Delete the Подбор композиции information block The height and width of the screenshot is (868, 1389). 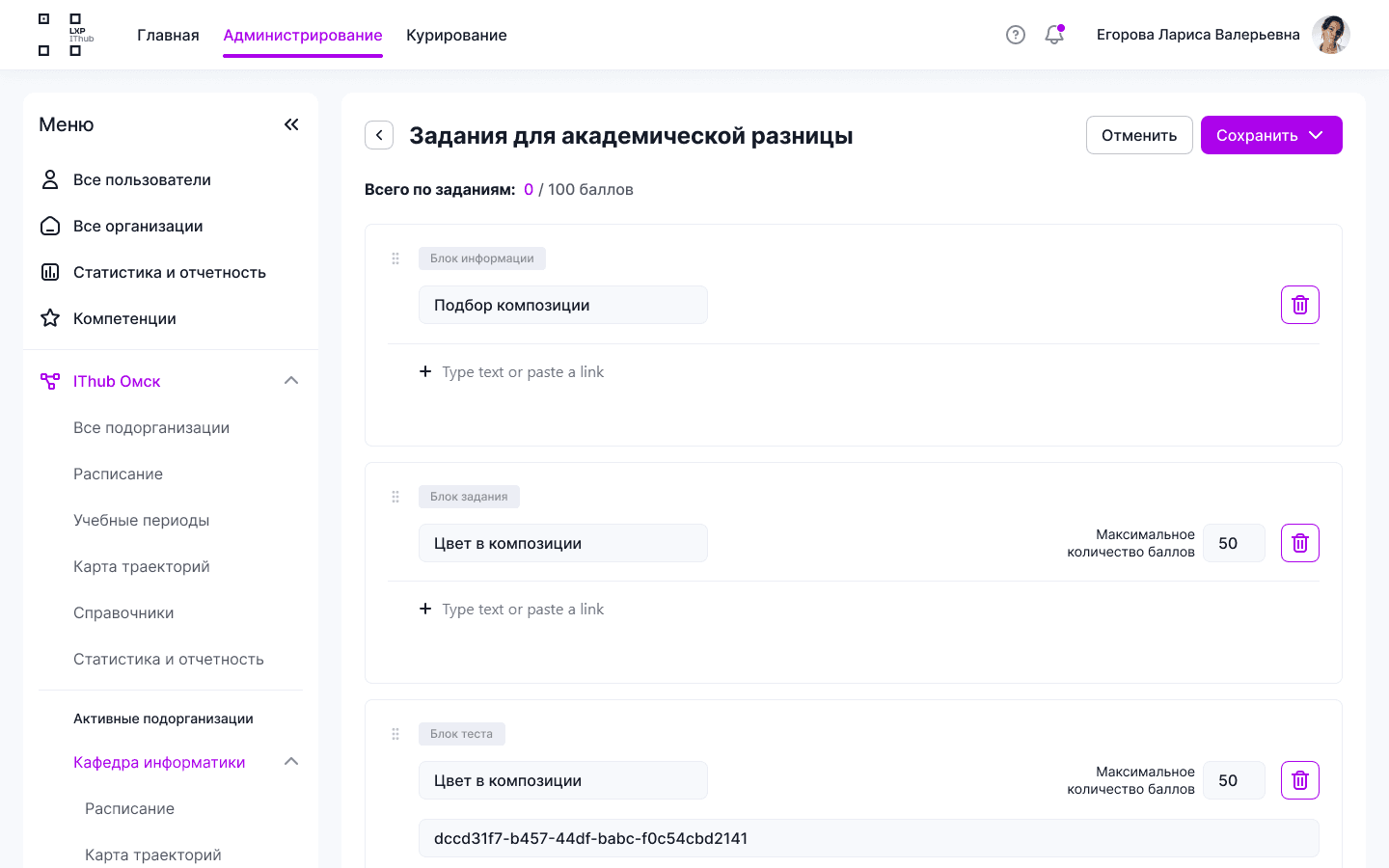coord(1300,305)
